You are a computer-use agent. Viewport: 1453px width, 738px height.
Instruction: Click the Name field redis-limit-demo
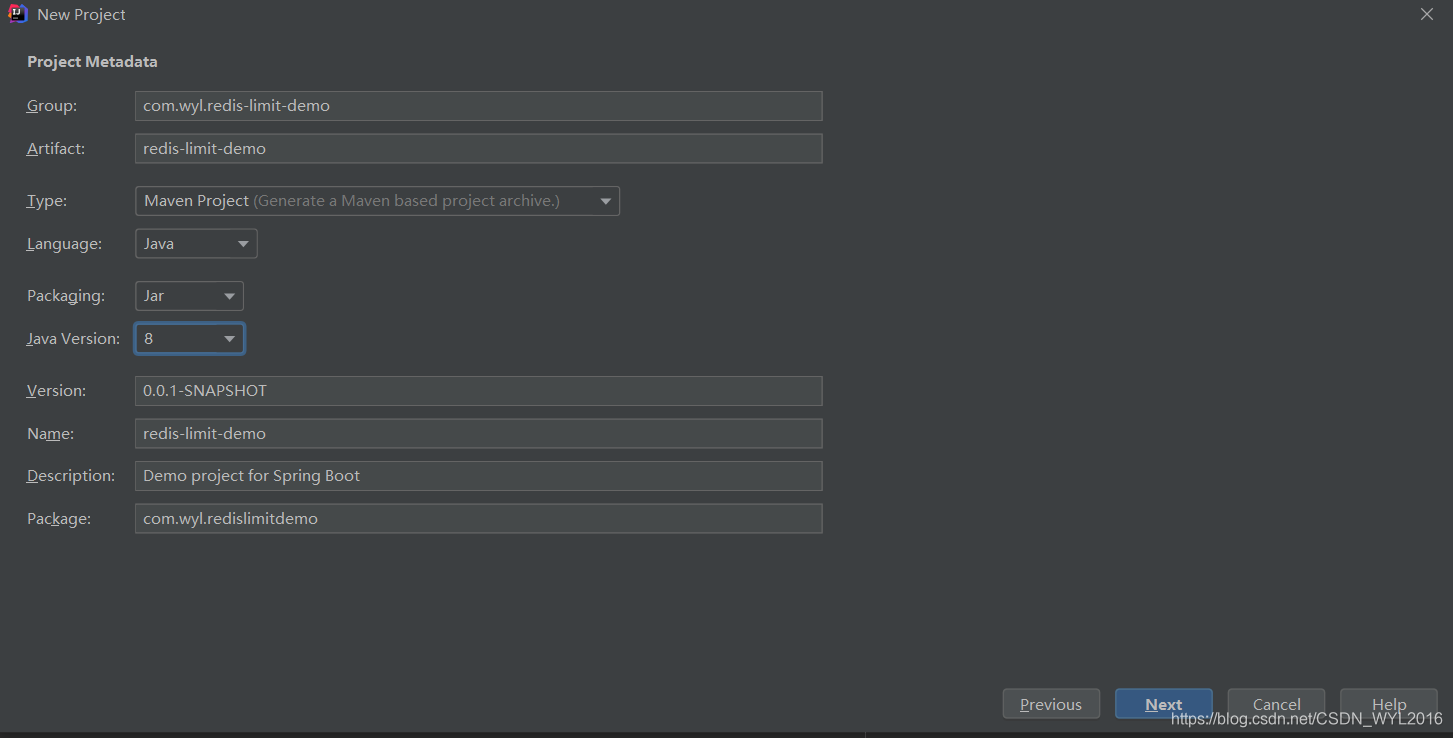(x=478, y=434)
